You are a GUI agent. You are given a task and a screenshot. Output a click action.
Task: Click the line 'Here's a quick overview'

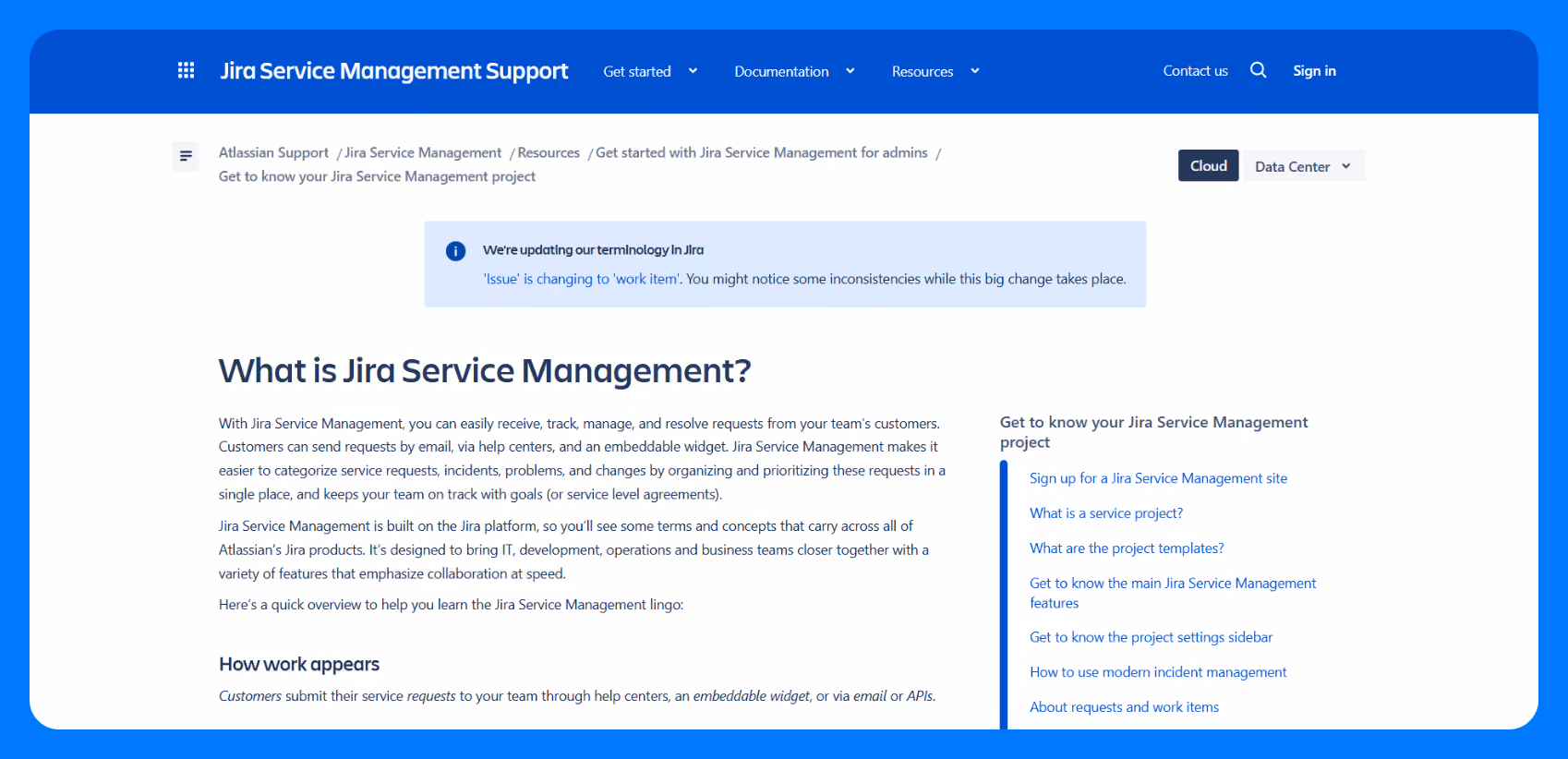451,605
